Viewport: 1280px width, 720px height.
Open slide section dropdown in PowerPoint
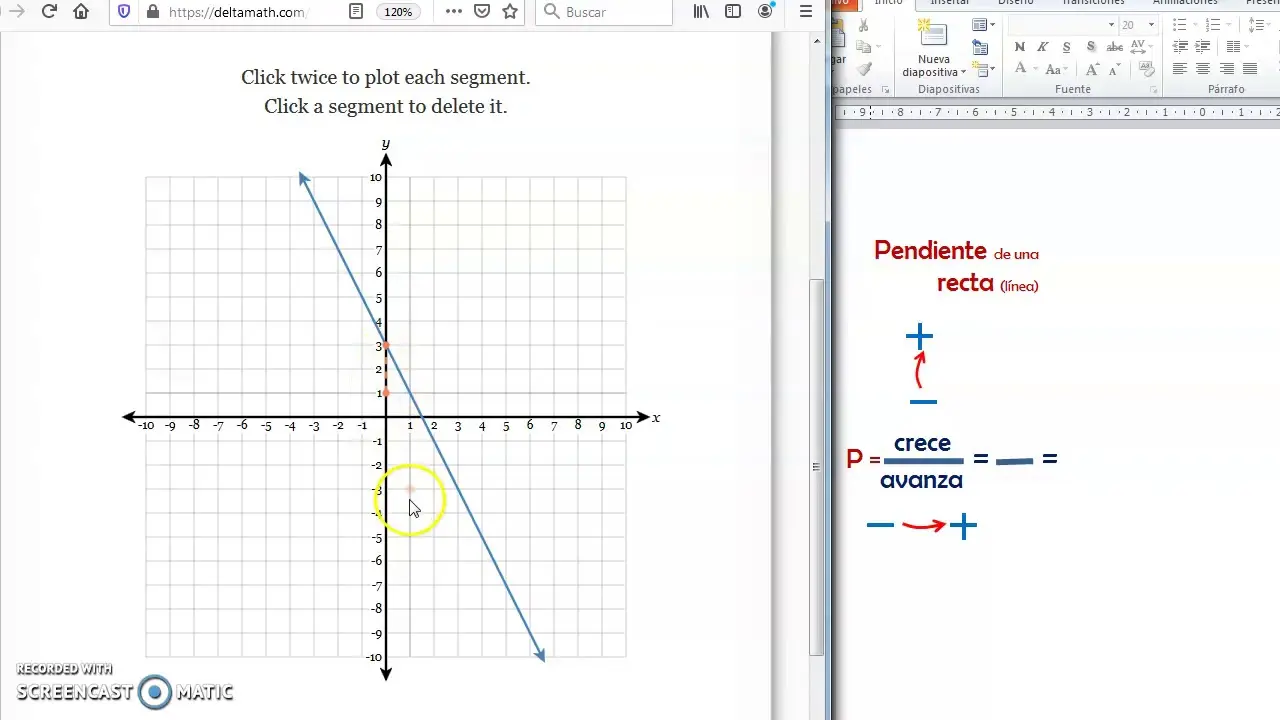click(x=984, y=69)
